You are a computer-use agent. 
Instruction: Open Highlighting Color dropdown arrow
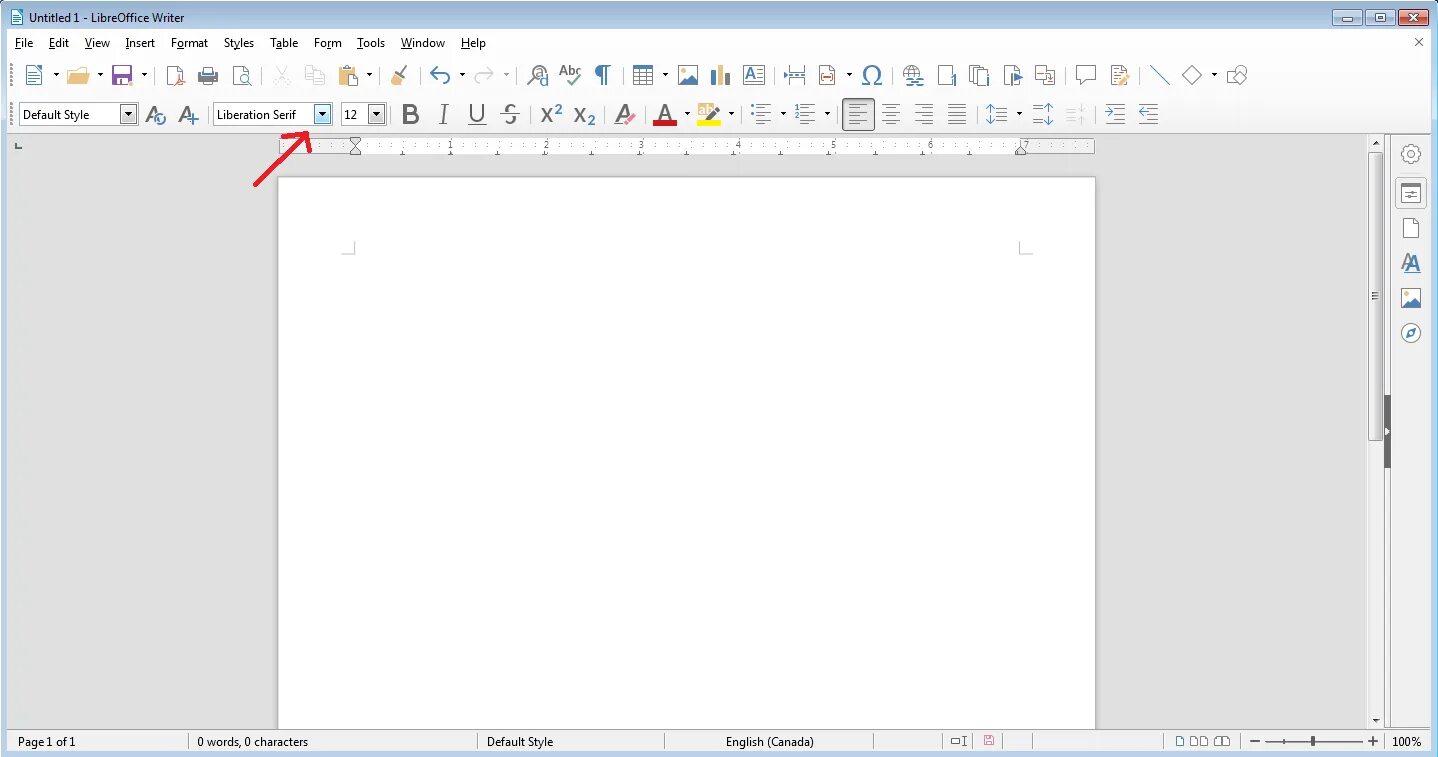click(731, 114)
